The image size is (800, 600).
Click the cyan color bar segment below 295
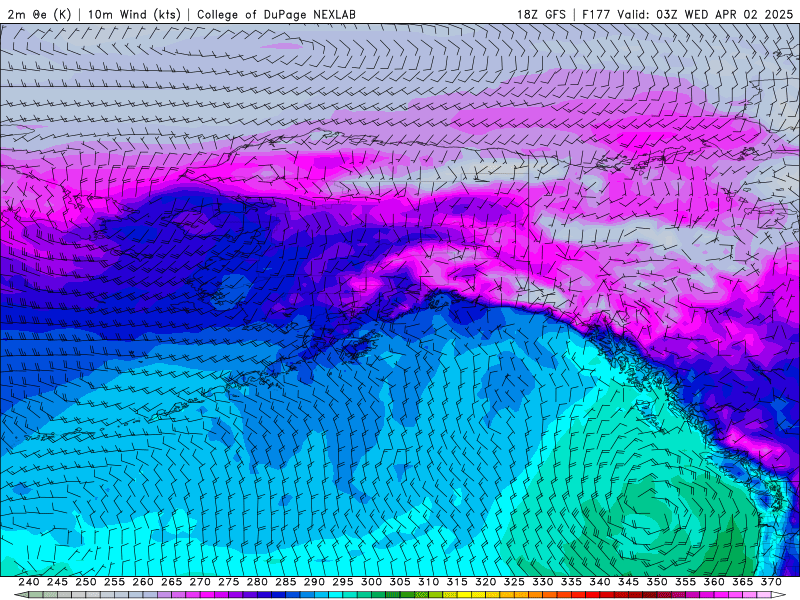(x=336, y=595)
